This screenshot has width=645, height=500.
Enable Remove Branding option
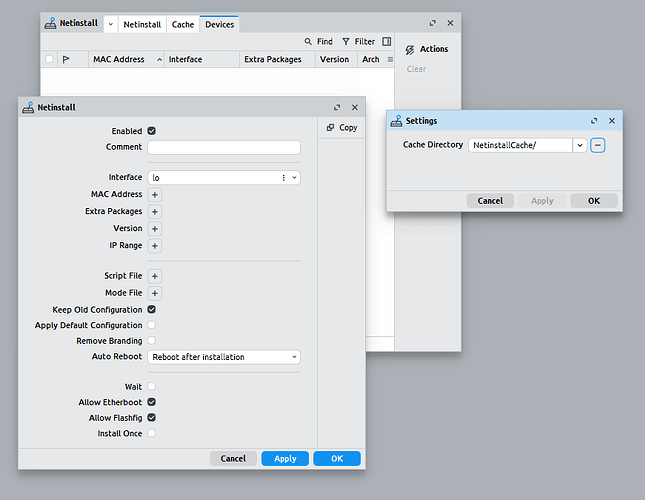[151, 340]
